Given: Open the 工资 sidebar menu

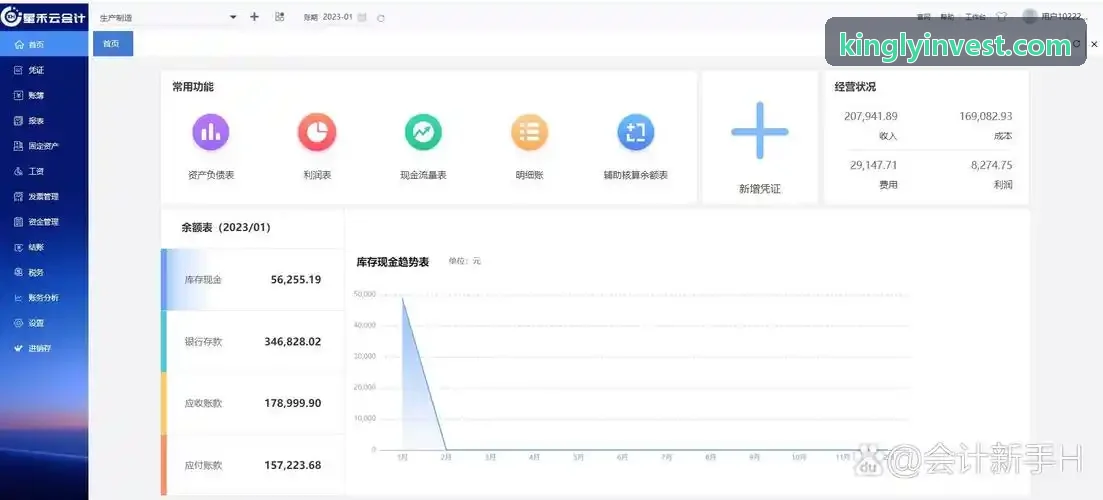Looking at the screenshot, I should coord(44,172).
